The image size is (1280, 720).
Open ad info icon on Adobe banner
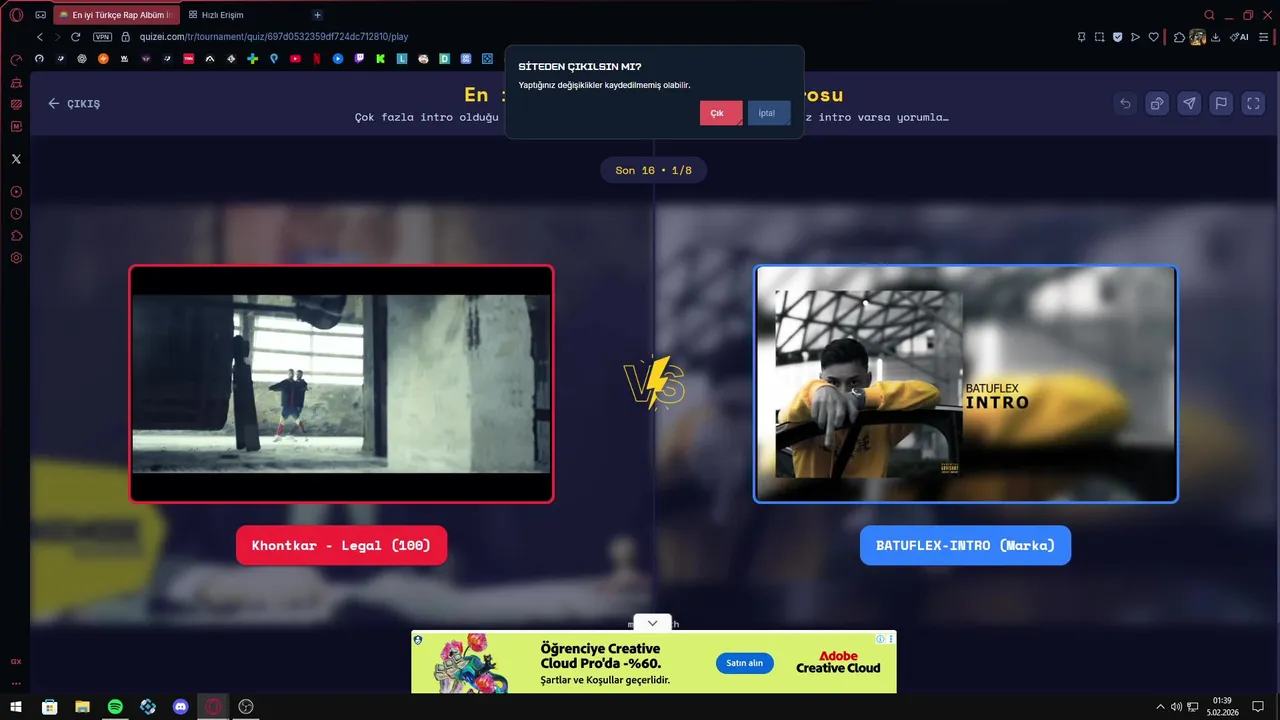coord(880,638)
